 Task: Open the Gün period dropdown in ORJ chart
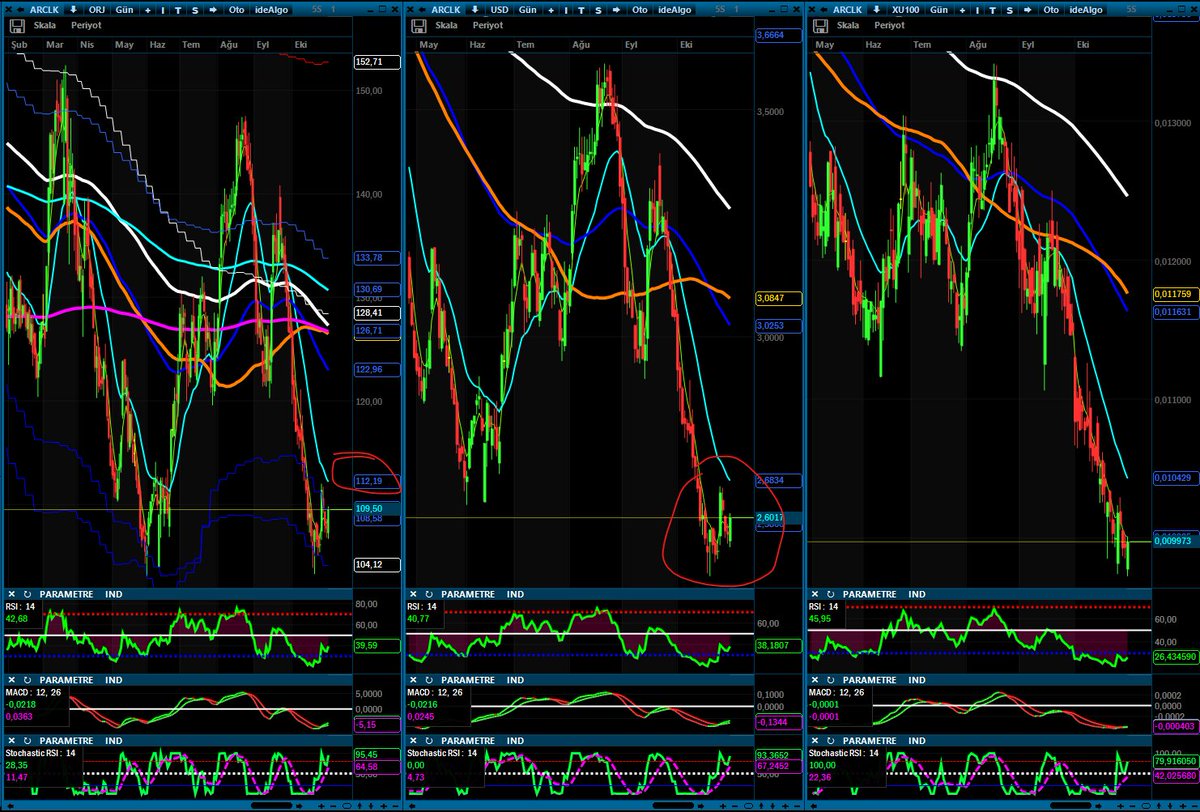click(x=124, y=10)
